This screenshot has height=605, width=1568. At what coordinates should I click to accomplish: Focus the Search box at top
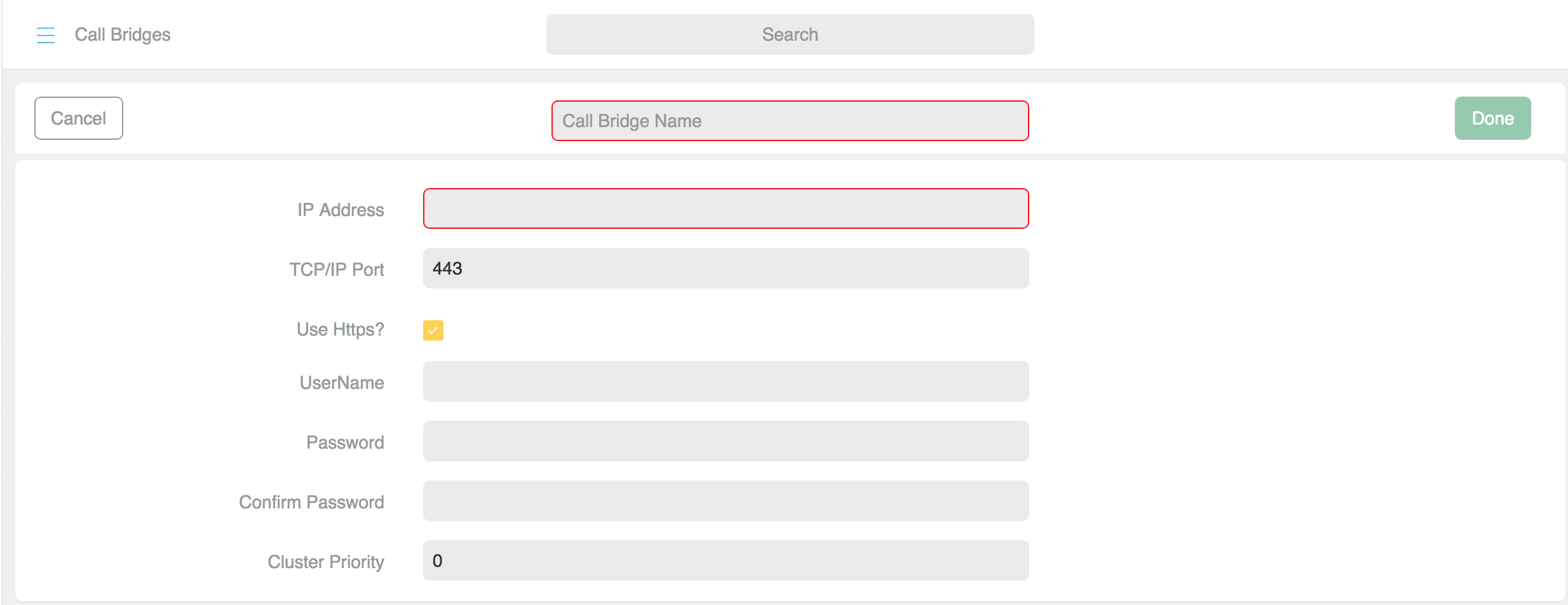[790, 34]
